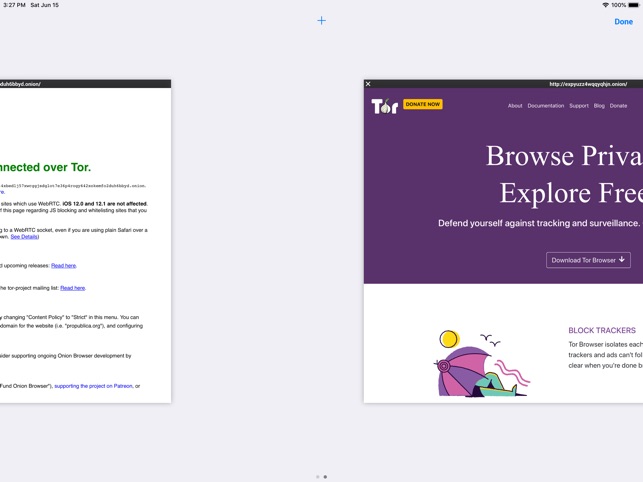
Task: Click the yellow DONATE NOW button
Action: (x=423, y=104)
